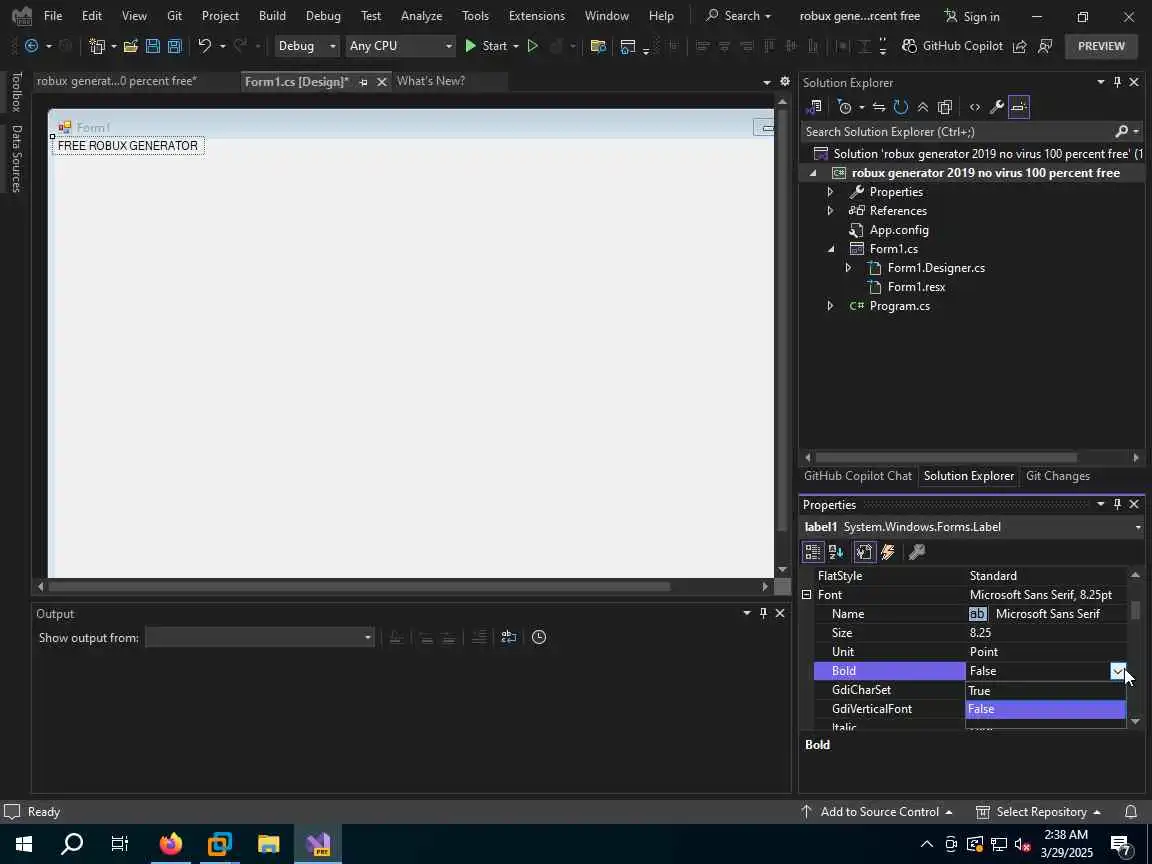Toggle auto-hide pin on Output panel
This screenshot has height=864, width=1152.
[763, 613]
